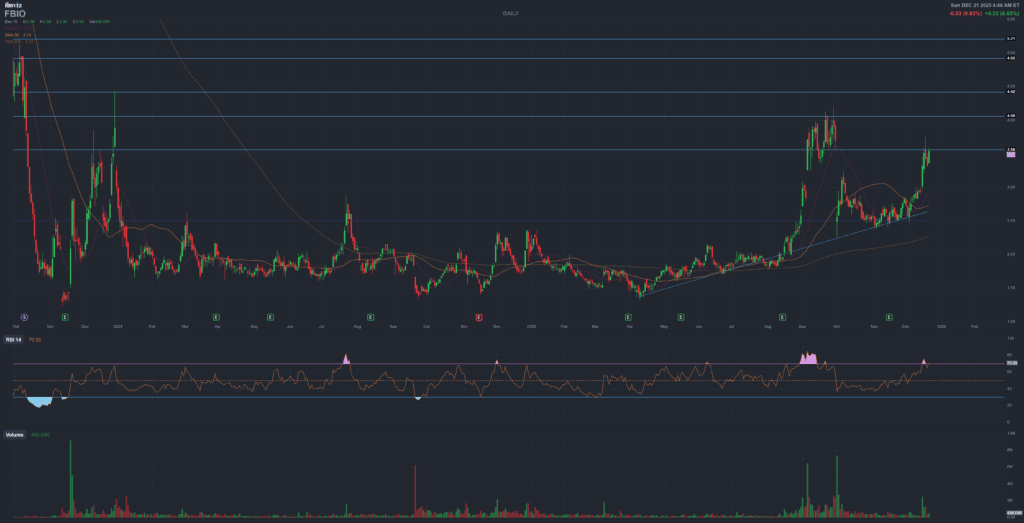Click the first green earnings marker in November
Screen dimensions: 1024x523
coord(65,316)
